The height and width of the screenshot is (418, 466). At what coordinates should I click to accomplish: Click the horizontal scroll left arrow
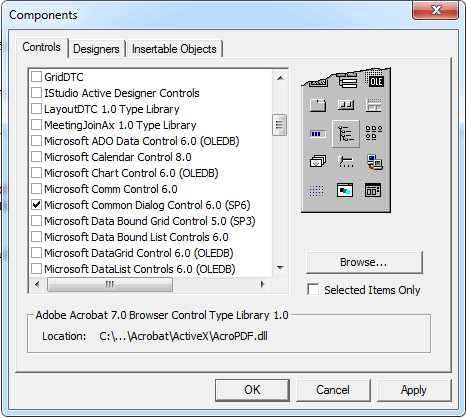tap(37, 285)
